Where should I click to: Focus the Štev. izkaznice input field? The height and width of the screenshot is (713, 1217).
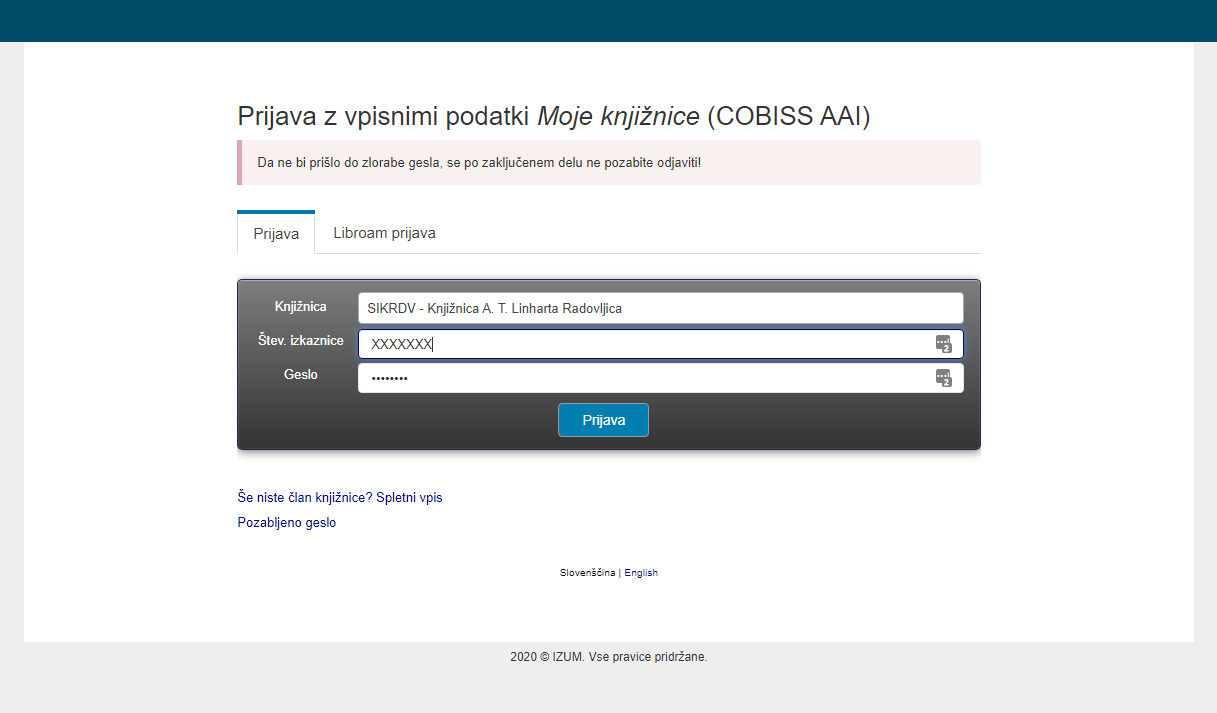tap(661, 344)
